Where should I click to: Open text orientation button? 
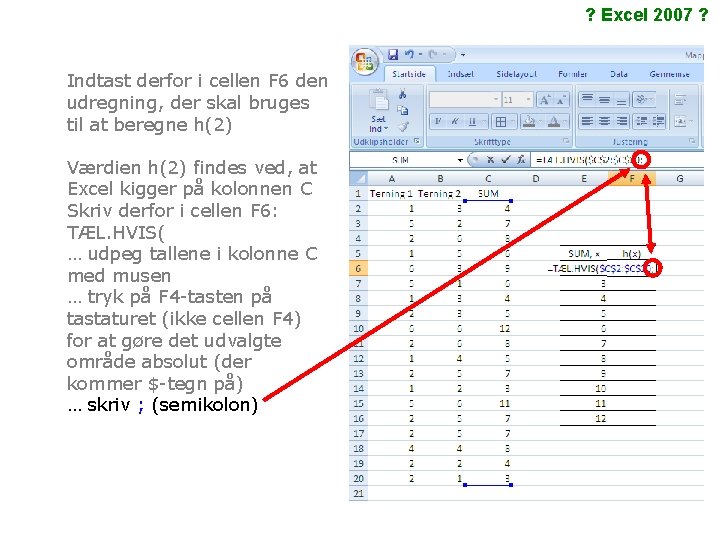[643, 99]
